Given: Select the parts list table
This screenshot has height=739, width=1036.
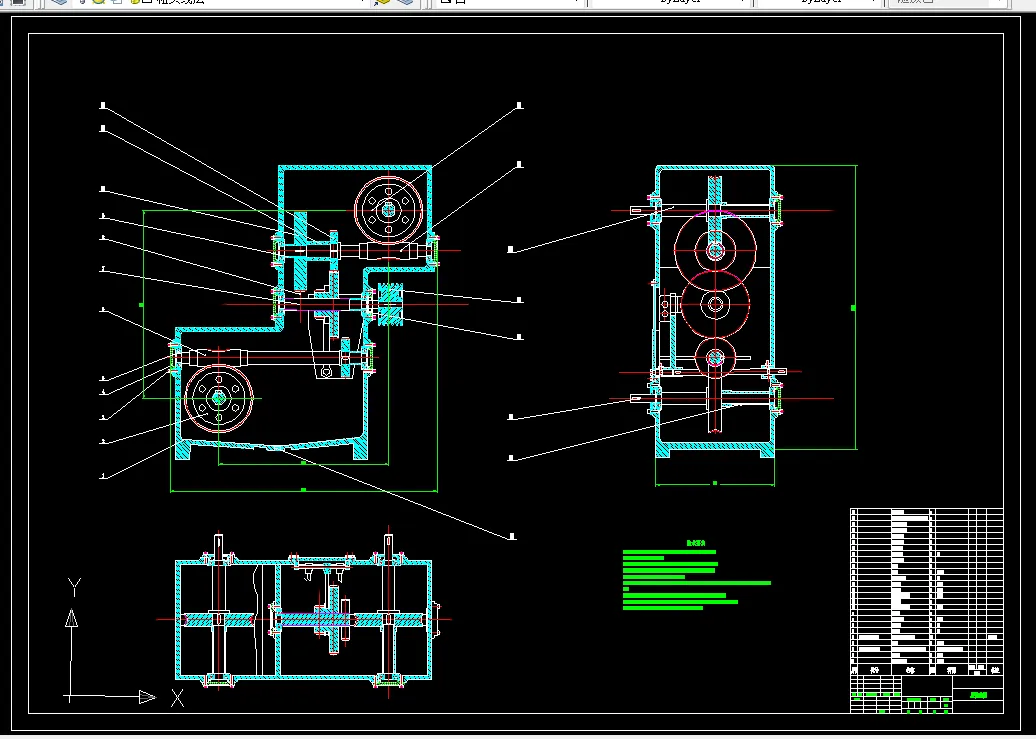Looking at the screenshot, I should (x=926, y=591).
